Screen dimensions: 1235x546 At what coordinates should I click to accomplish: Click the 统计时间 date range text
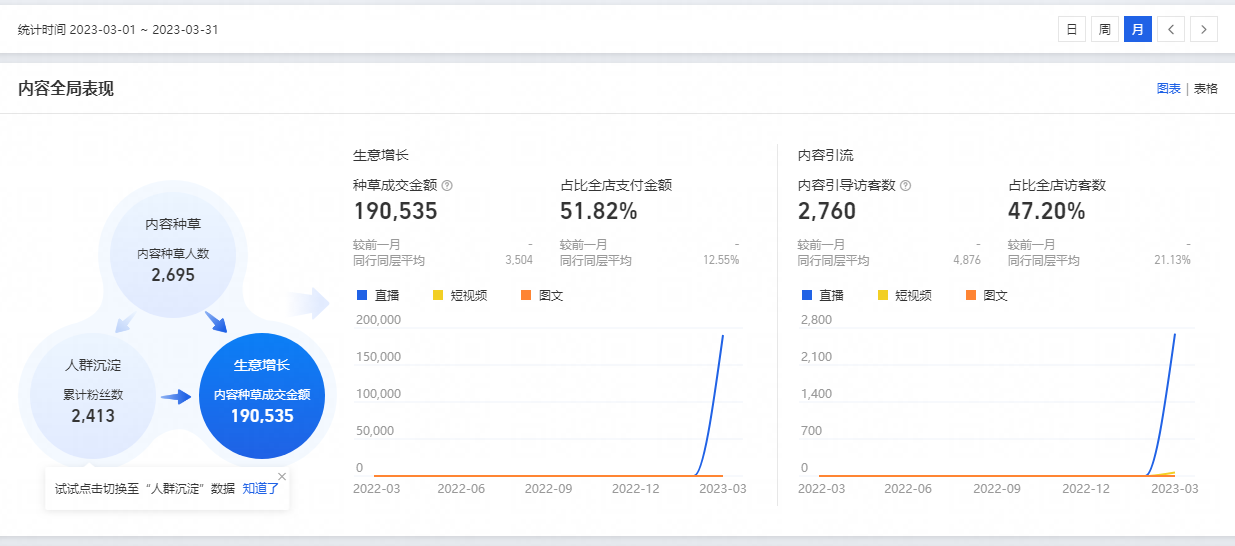[118, 30]
